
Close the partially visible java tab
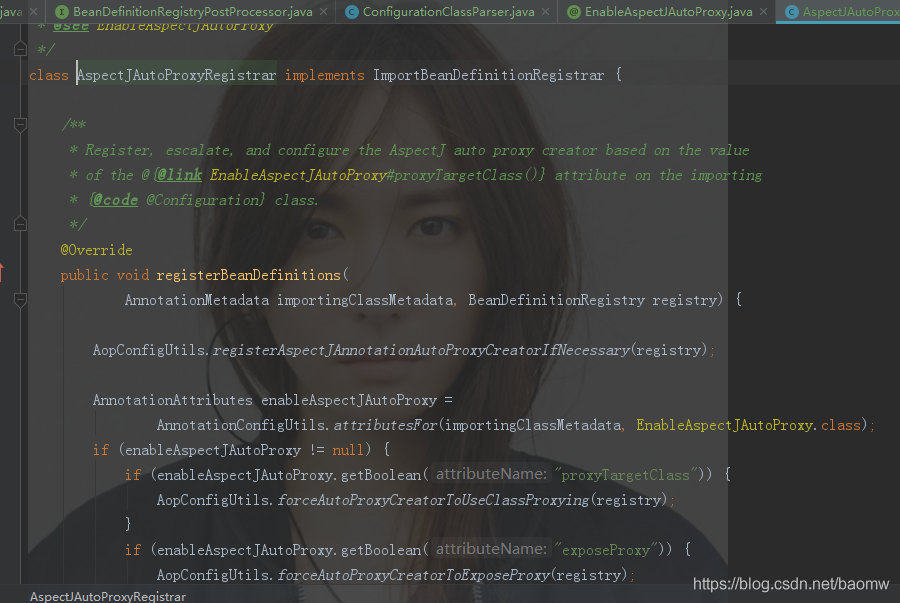tap(33, 11)
